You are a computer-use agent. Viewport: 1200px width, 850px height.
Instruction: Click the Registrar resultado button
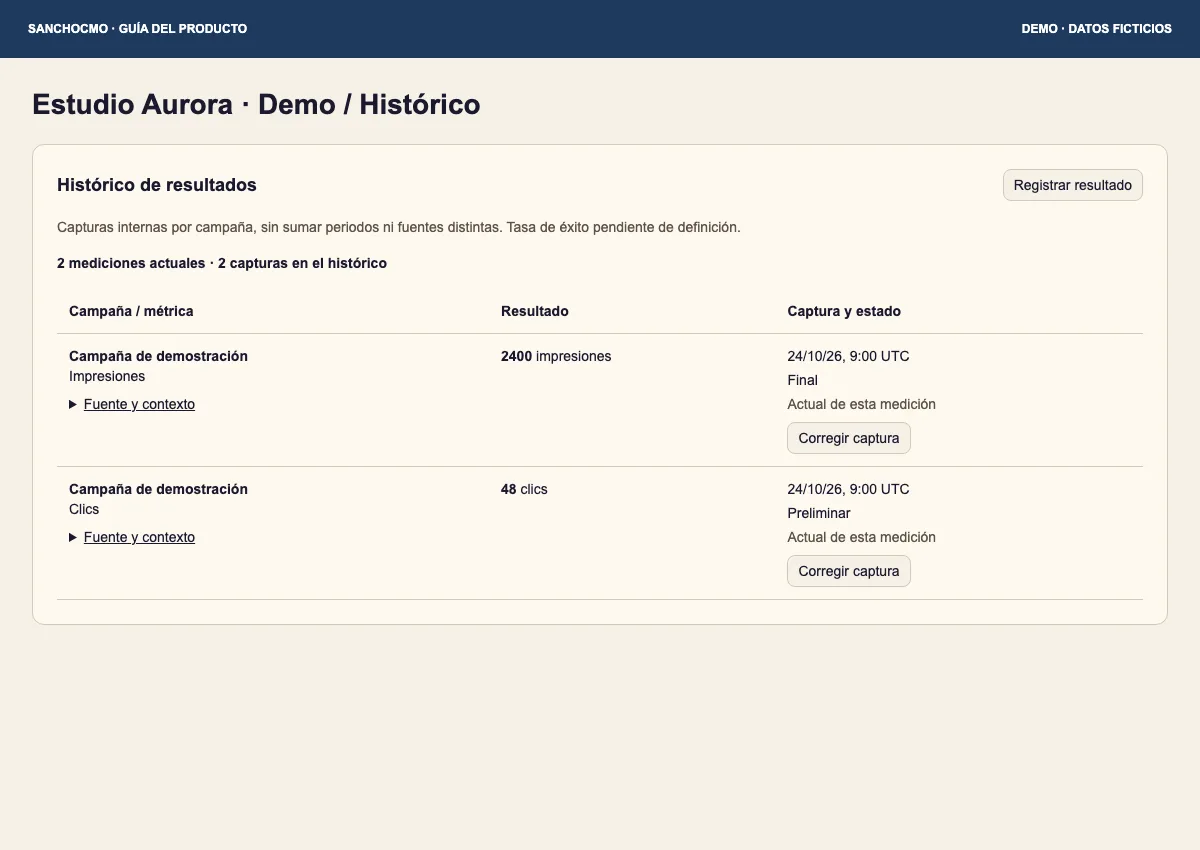tap(1073, 185)
